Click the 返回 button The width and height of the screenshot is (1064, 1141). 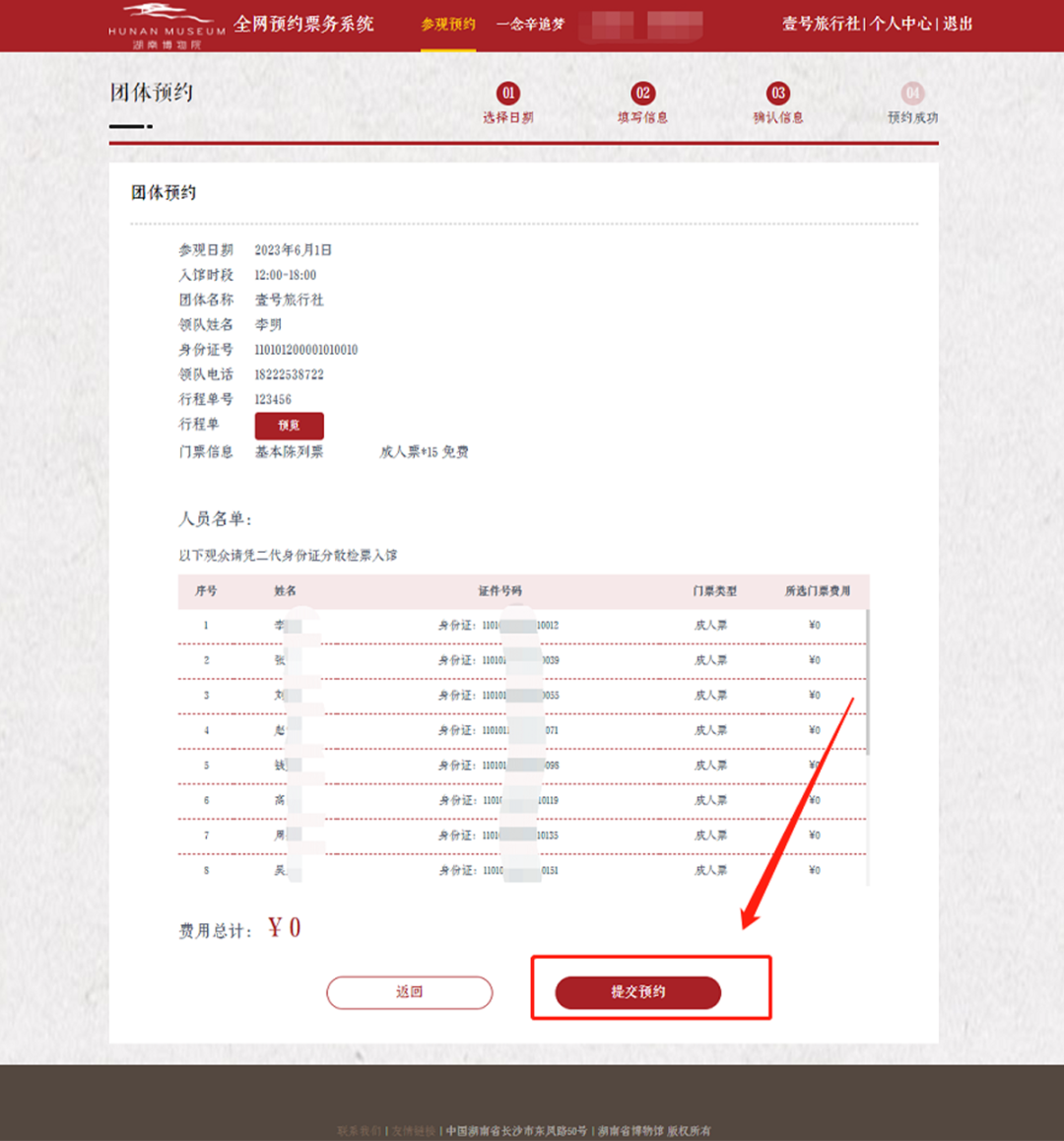coord(409,992)
